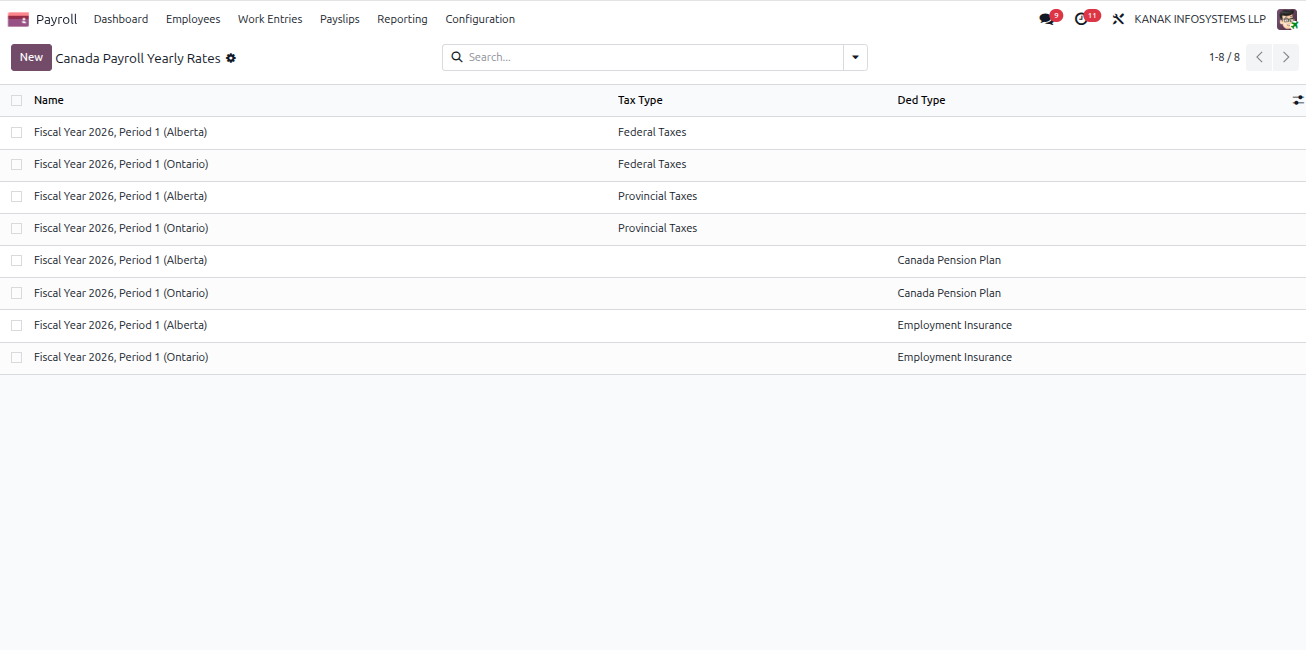Open the Configuration menu
Image resolution: width=1306 pixels, height=650 pixels.
(480, 19)
